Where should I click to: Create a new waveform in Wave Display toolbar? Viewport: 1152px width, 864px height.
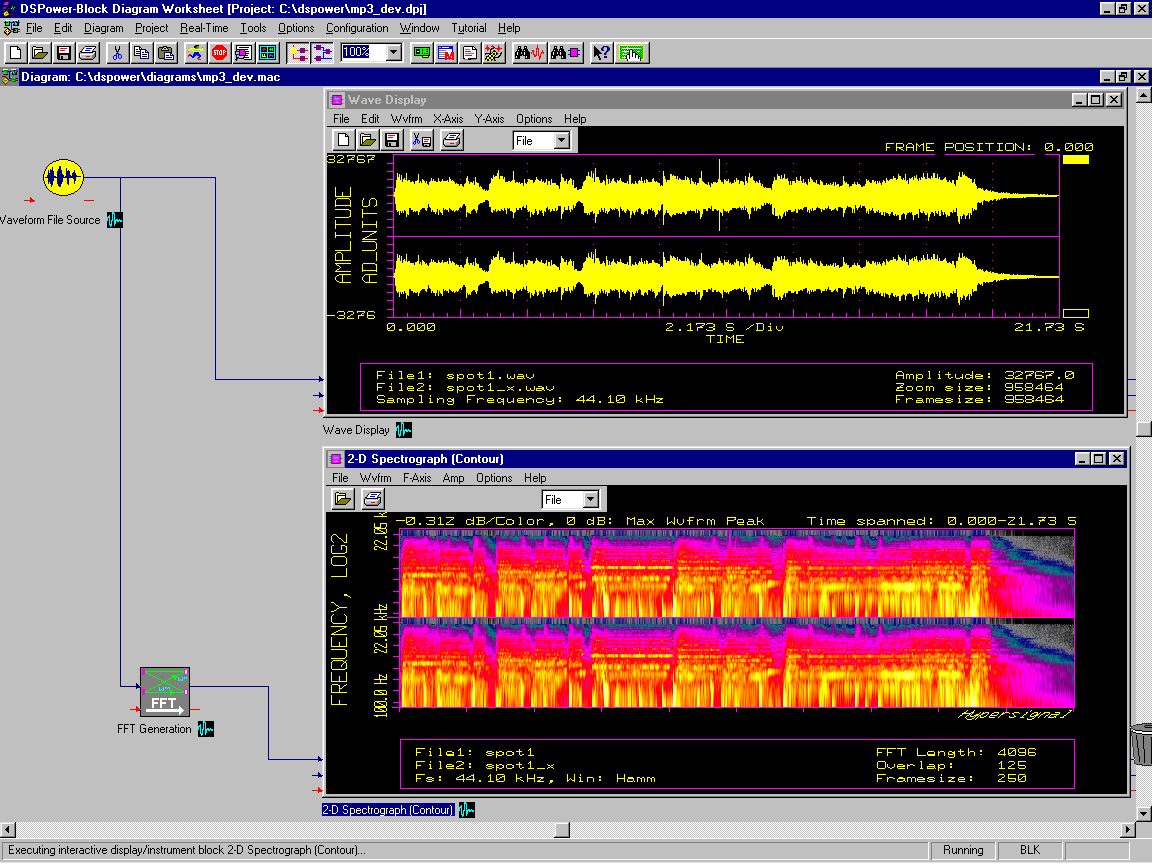coord(343,140)
